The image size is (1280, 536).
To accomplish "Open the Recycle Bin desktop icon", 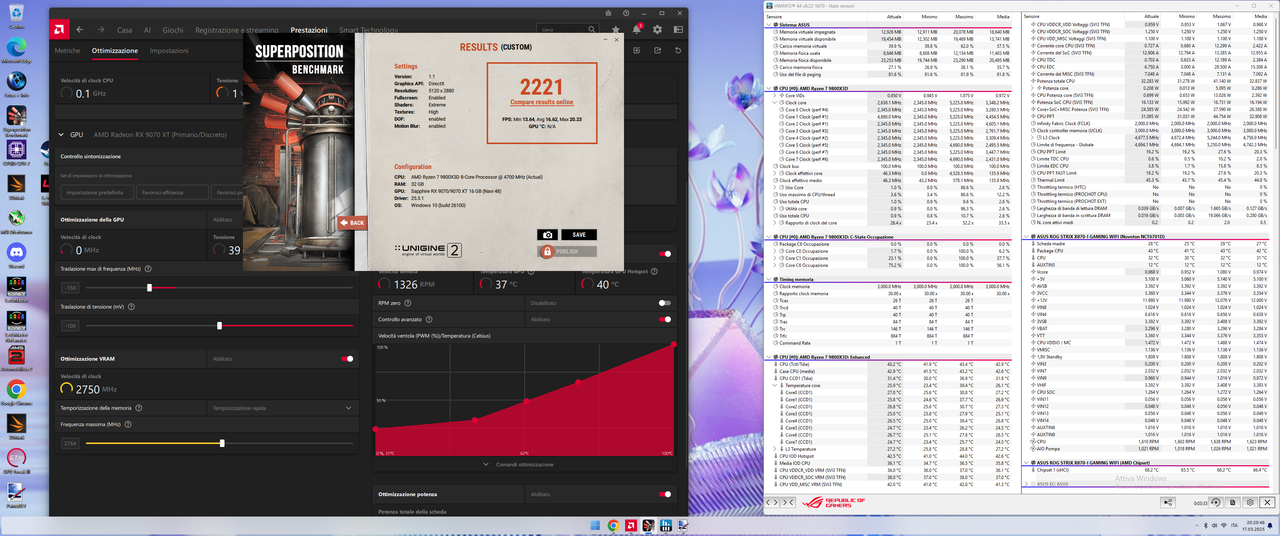I will pos(17,13).
